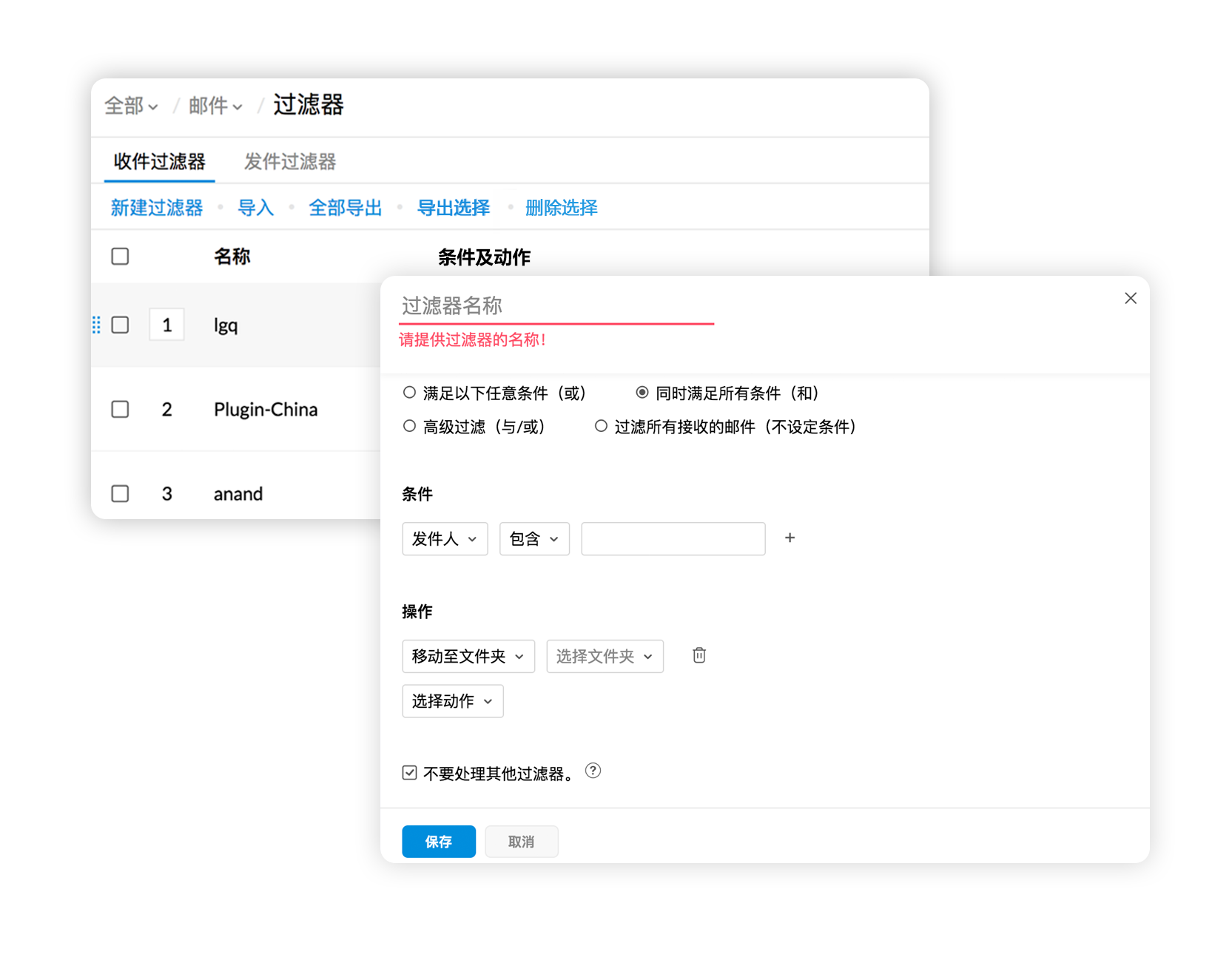Screen dimensions: 1232x957
Task: Check the Plugin-China filter checkbox
Action: (120, 409)
